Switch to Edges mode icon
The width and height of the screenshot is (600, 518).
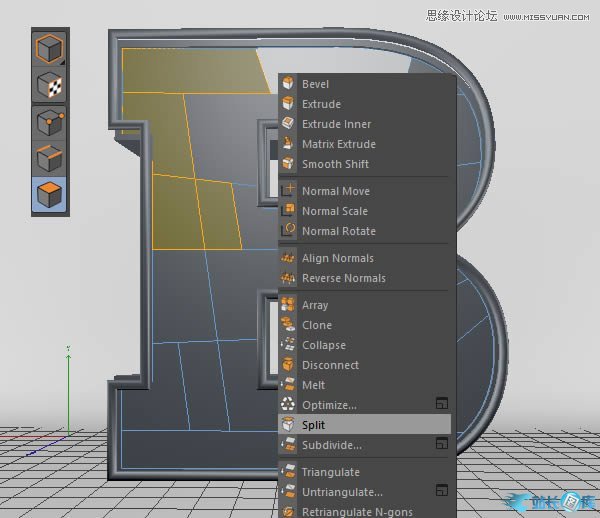tap(50, 159)
